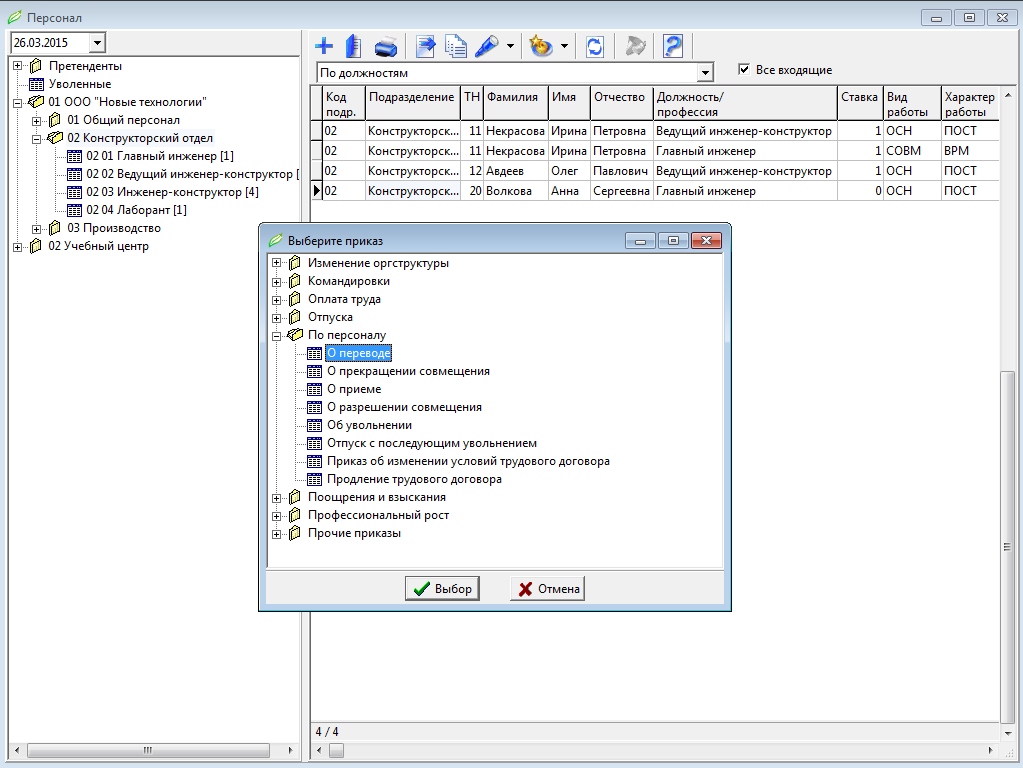Click the Авдеев surname cell
This screenshot has width=1023, height=768.
515,171
